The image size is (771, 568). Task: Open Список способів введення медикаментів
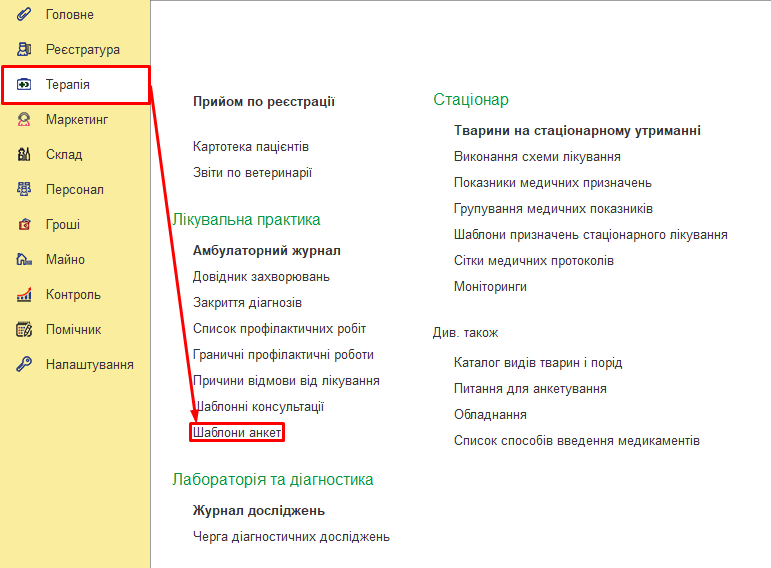coord(577,441)
